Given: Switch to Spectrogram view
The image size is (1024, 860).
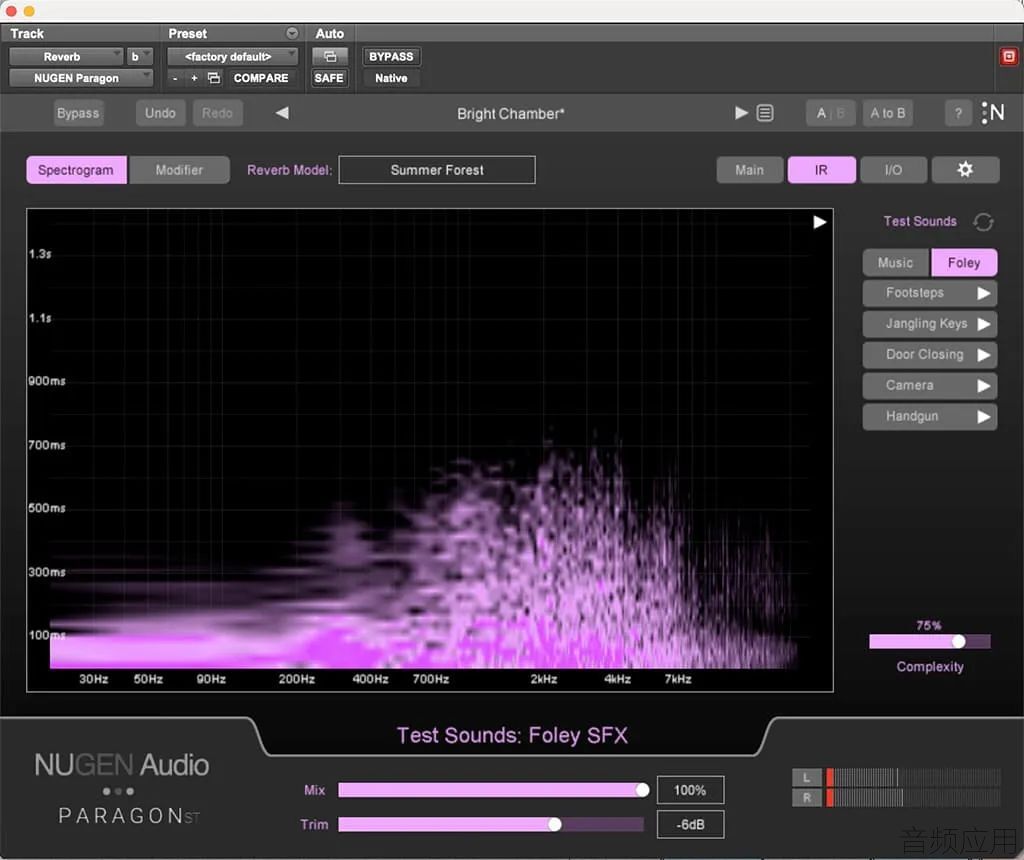Looking at the screenshot, I should click(x=76, y=170).
